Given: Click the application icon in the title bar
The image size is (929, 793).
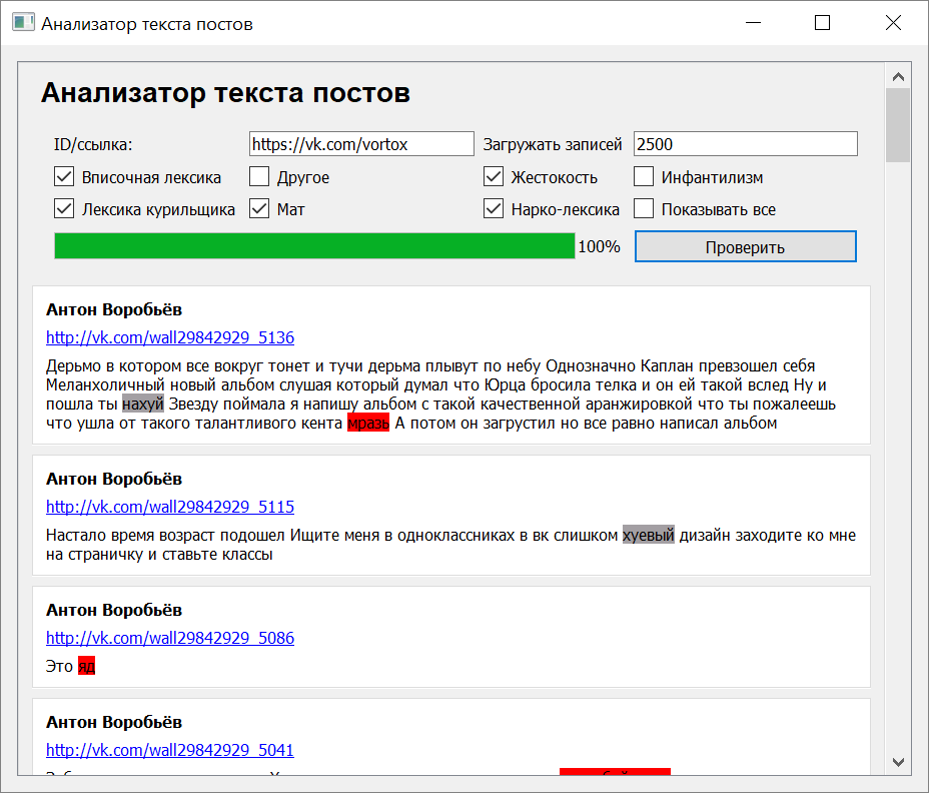Looking at the screenshot, I should point(22,23).
